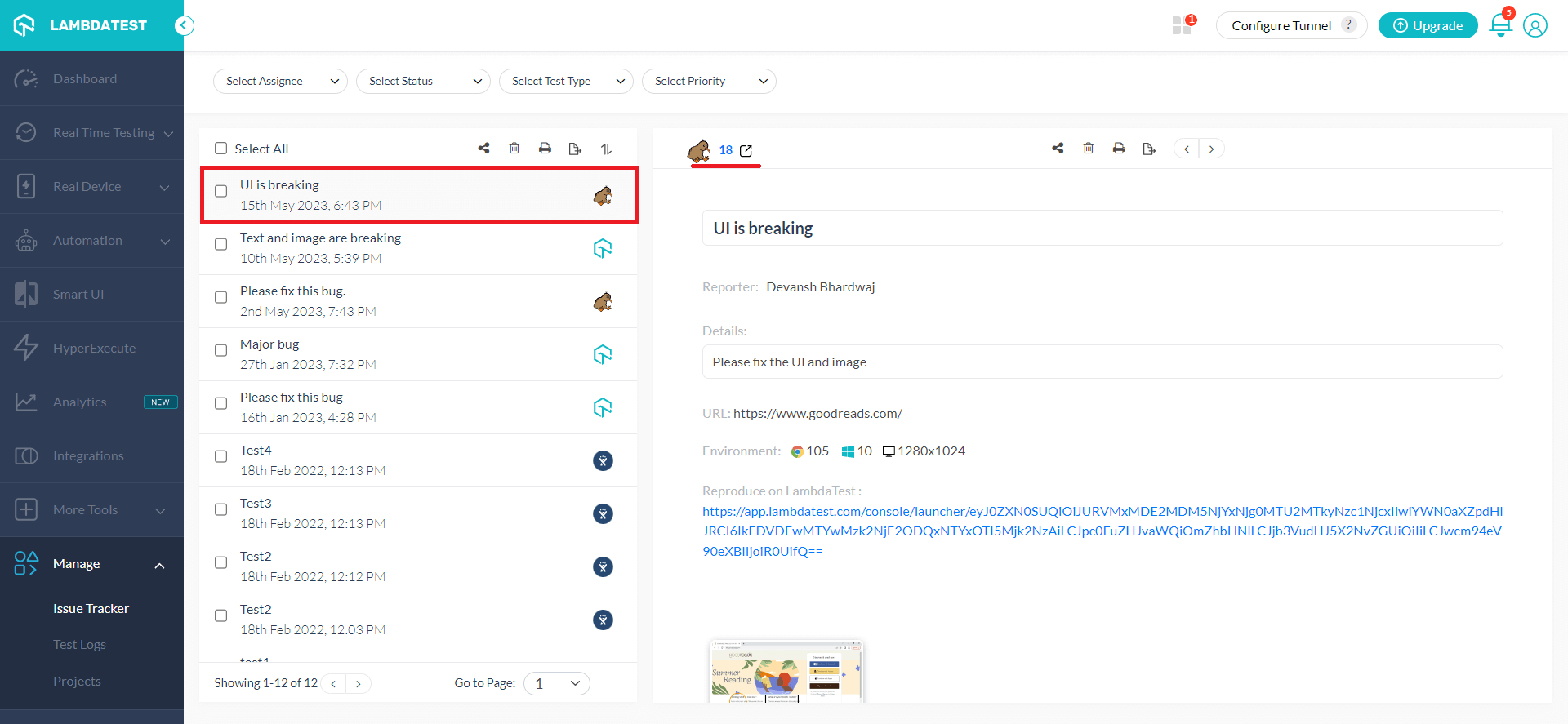Print the issue list using printer icon
The image size is (1568, 724).
tap(545, 149)
